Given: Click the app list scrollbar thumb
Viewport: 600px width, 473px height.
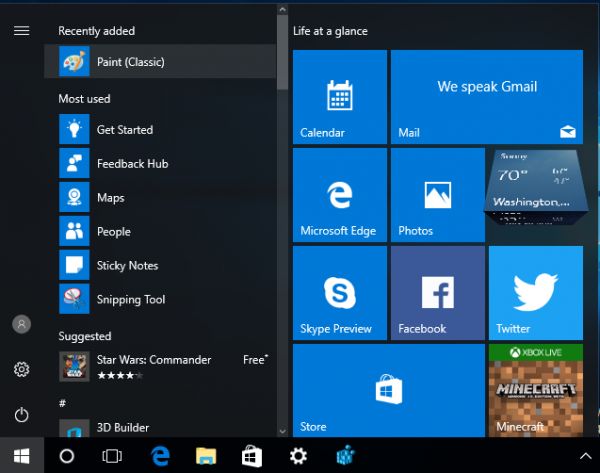Looking at the screenshot, I should click(x=282, y=52).
